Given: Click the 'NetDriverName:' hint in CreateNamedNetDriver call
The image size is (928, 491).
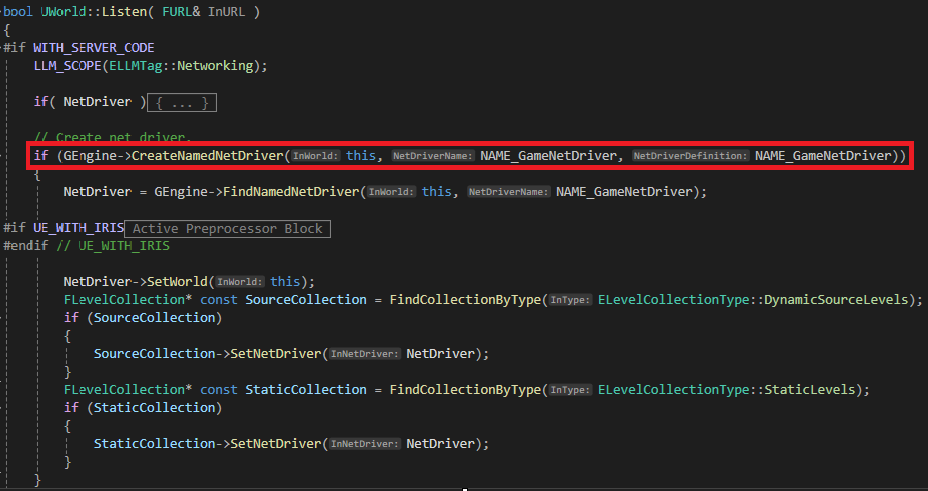Looking at the screenshot, I should pos(433,156).
